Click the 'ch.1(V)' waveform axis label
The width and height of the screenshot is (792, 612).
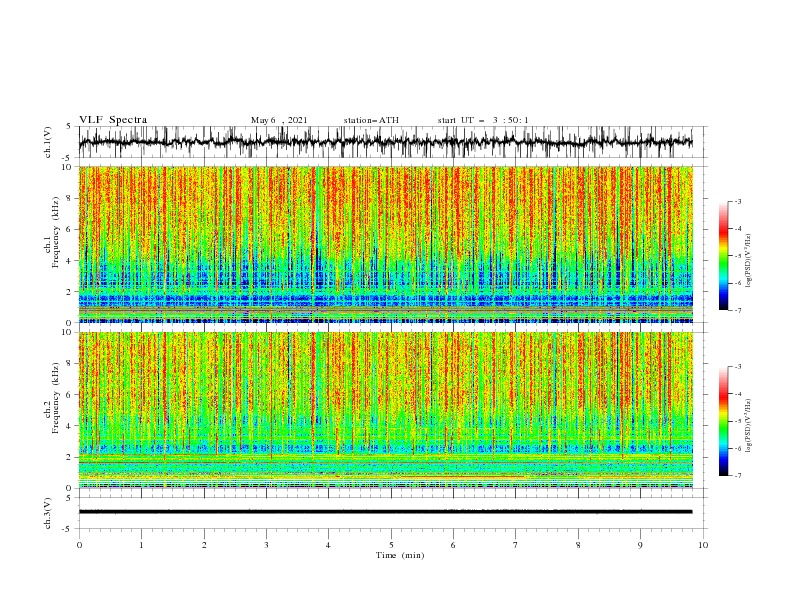point(48,142)
